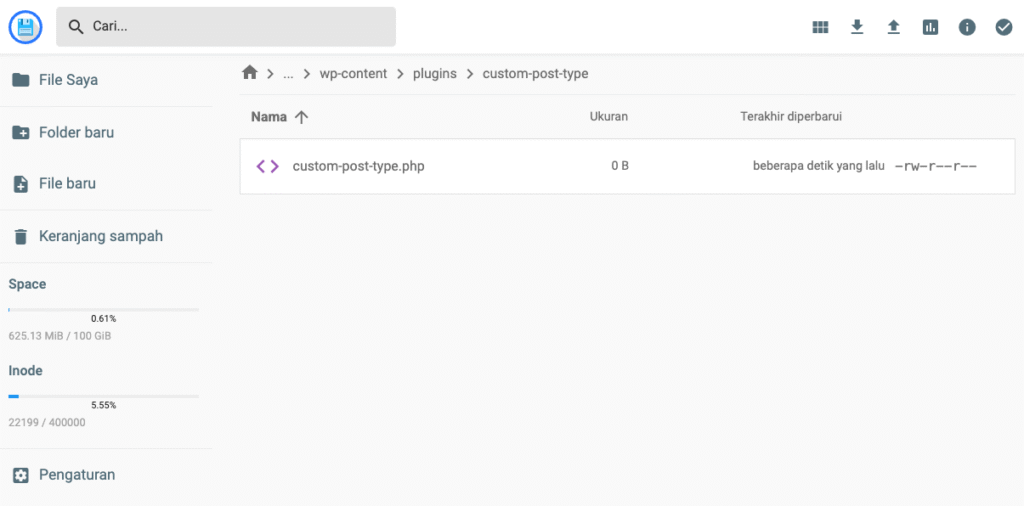Click the 0.61% space percentage
Screen dimensions: 1024x506
point(103,319)
